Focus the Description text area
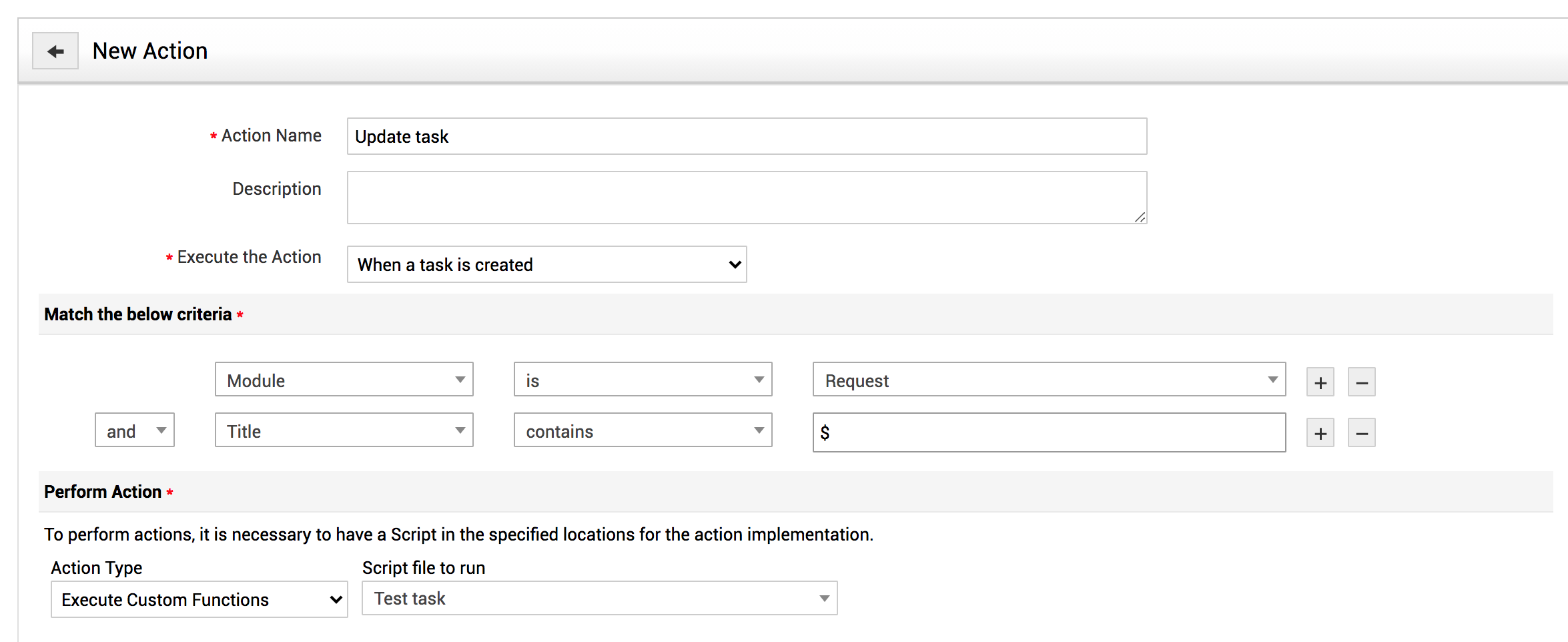Image resolution: width=1568 pixels, height=642 pixels. (x=747, y=197)
